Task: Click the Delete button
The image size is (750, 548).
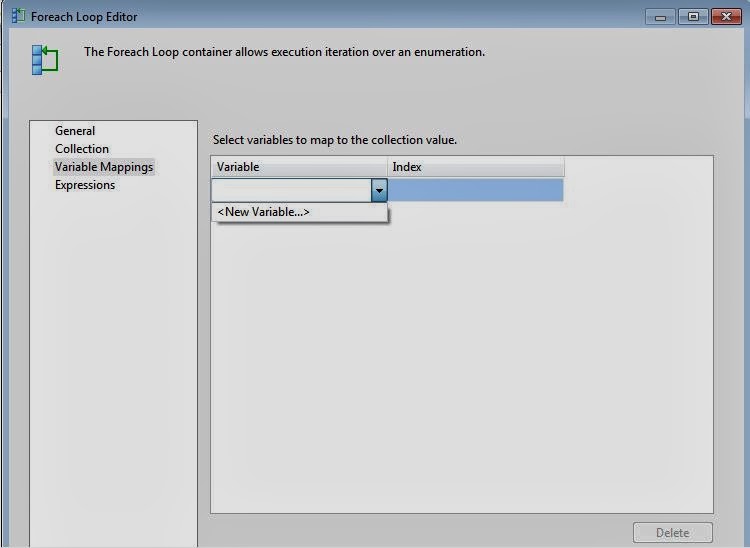Action: [673, 533]
